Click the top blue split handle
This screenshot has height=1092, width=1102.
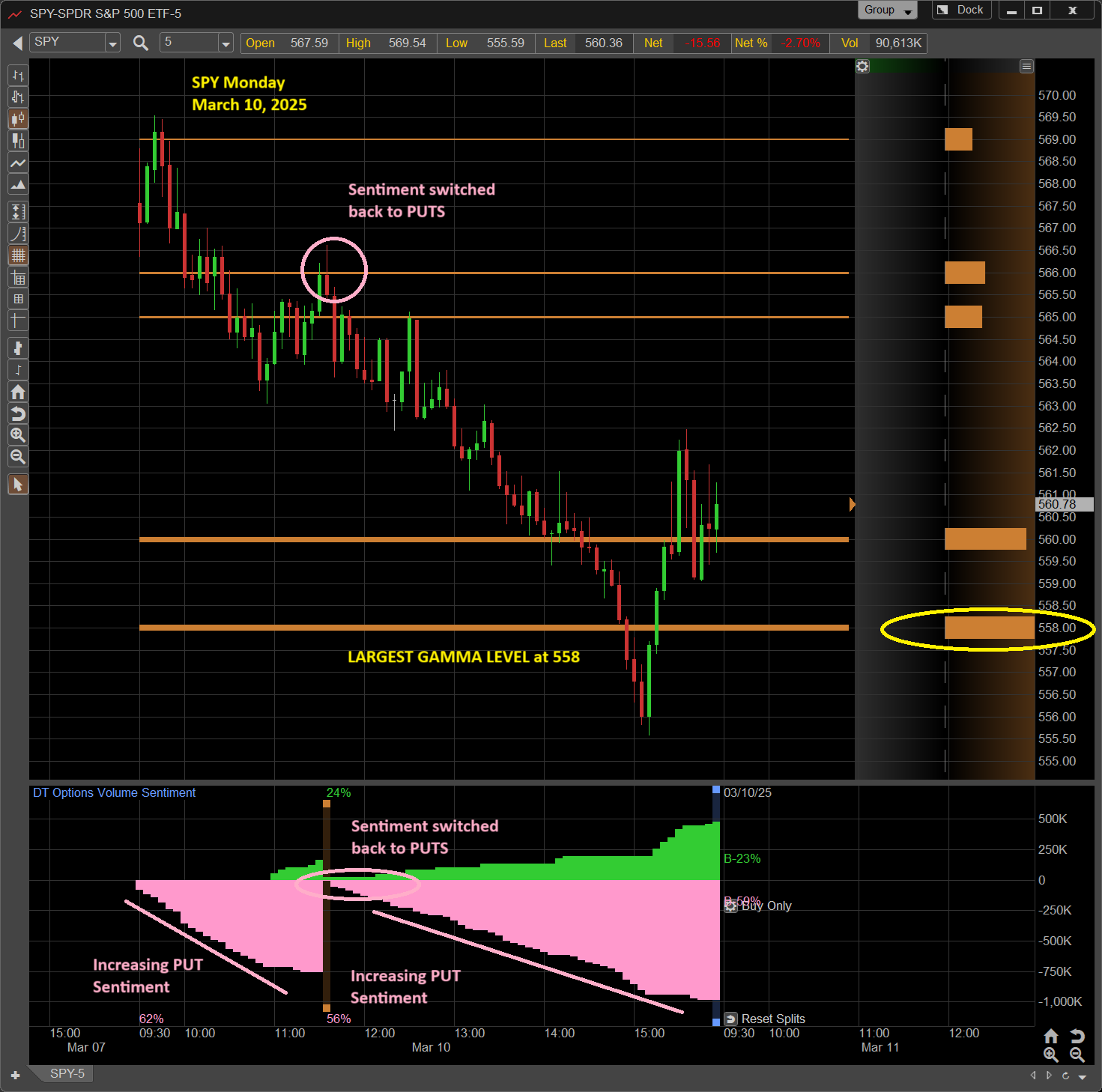pyautogui.click(x=716, y=789)
